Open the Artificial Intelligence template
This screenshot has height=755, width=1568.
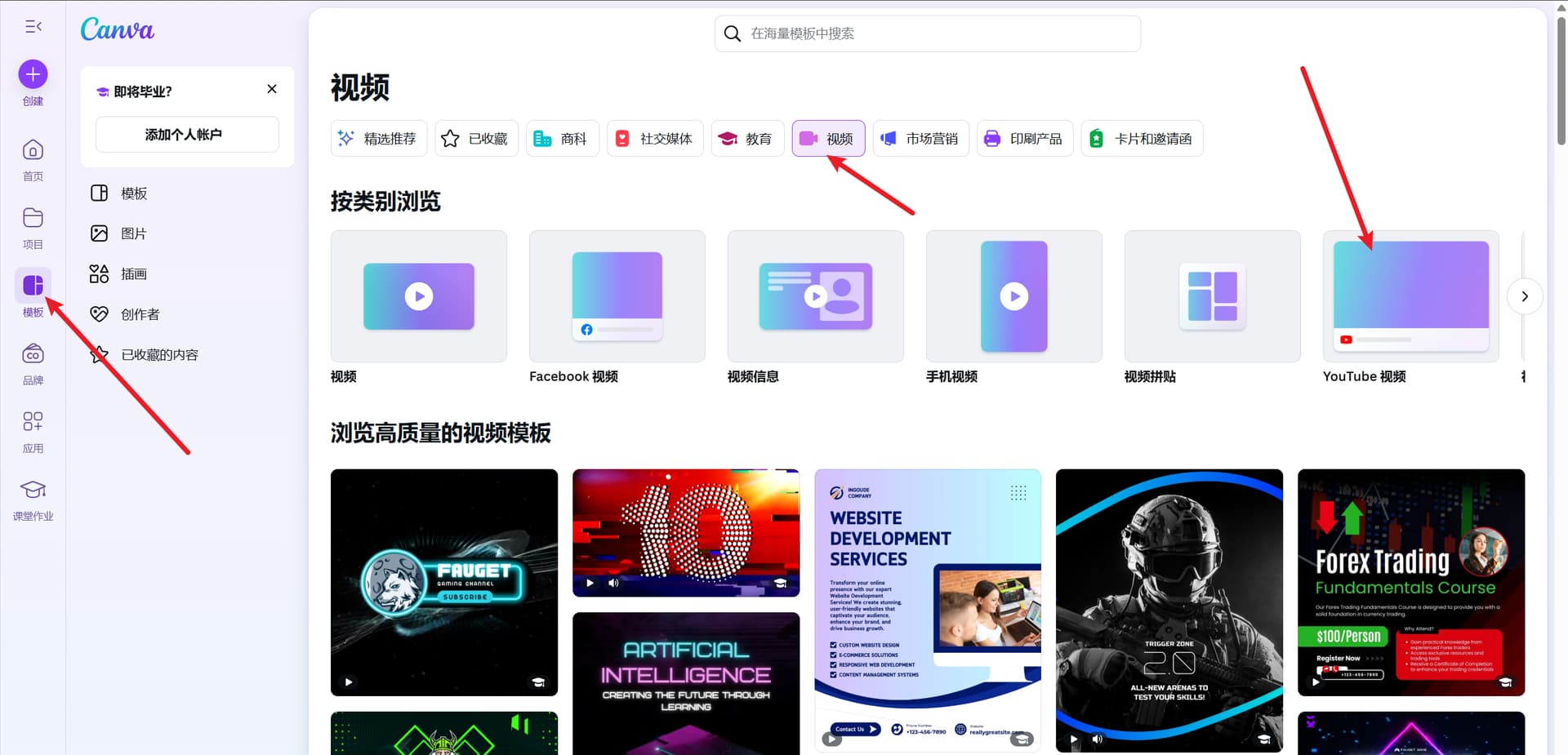pos(686,684)
